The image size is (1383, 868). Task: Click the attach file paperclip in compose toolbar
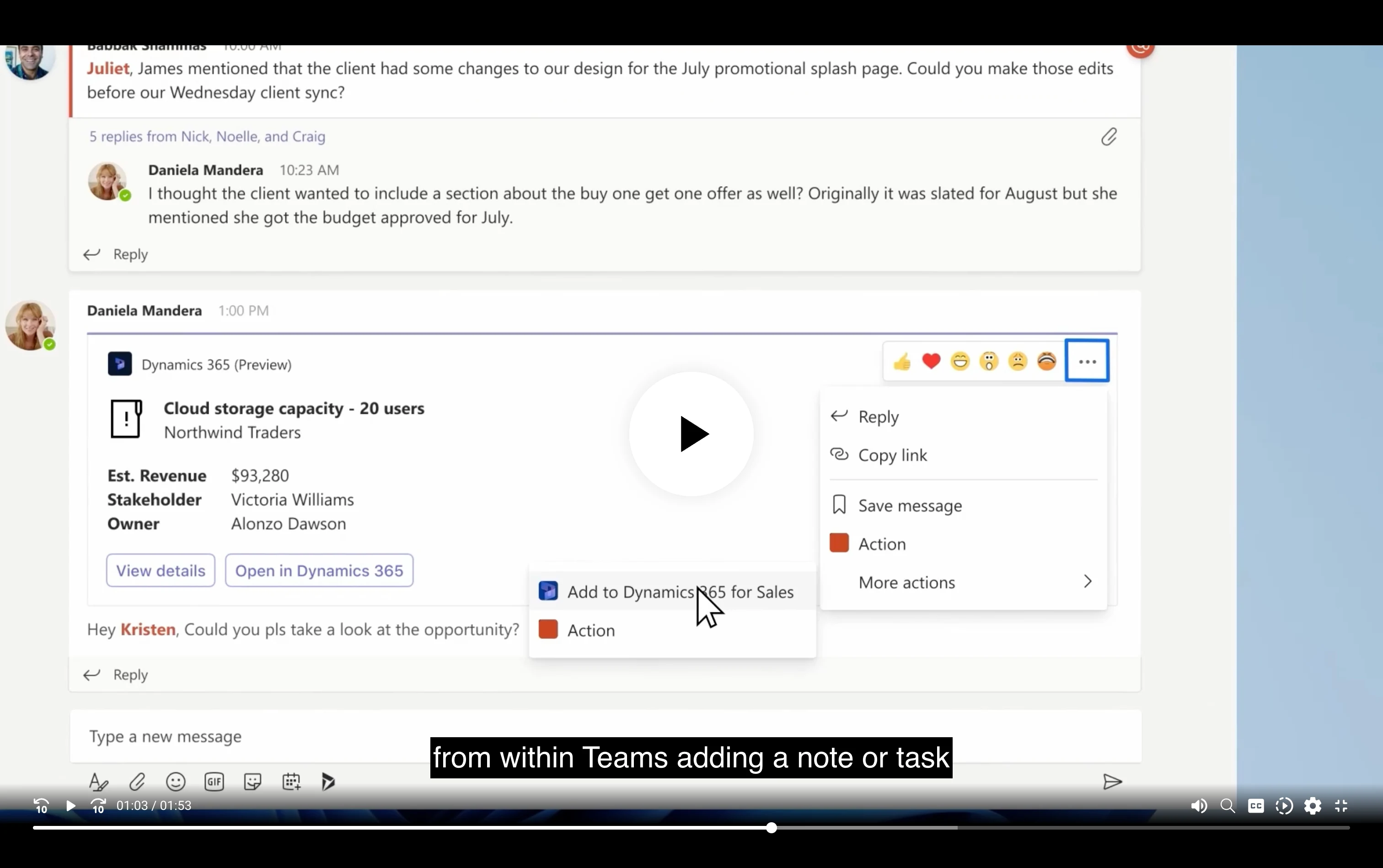pyautogui.click(x=137, y=781)
